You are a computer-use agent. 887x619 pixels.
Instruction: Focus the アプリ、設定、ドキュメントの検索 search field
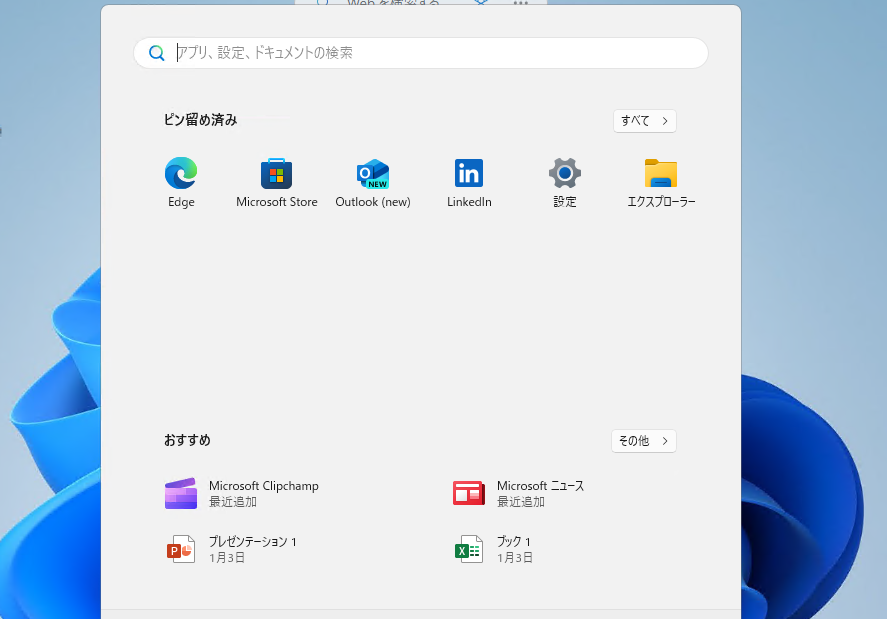tap(421, 53)
